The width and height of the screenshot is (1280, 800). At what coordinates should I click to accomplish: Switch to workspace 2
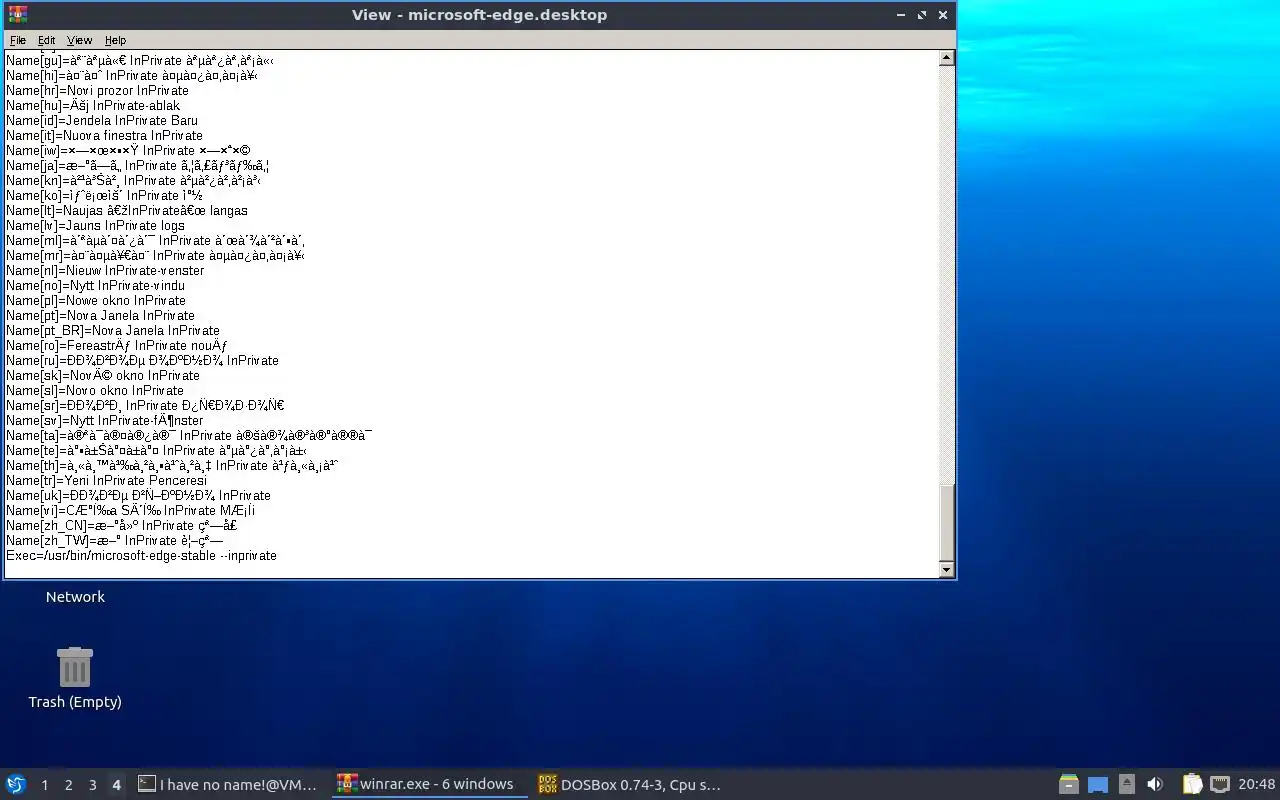click(x=68, y=785)
